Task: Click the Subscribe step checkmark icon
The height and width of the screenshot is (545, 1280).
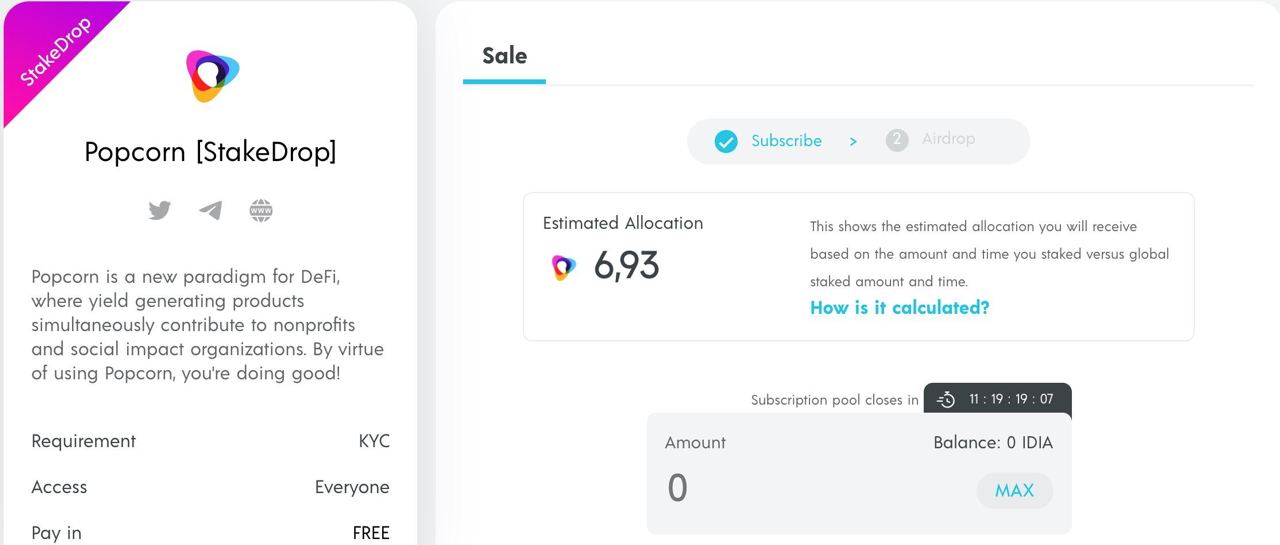Action: pos(726,142)
